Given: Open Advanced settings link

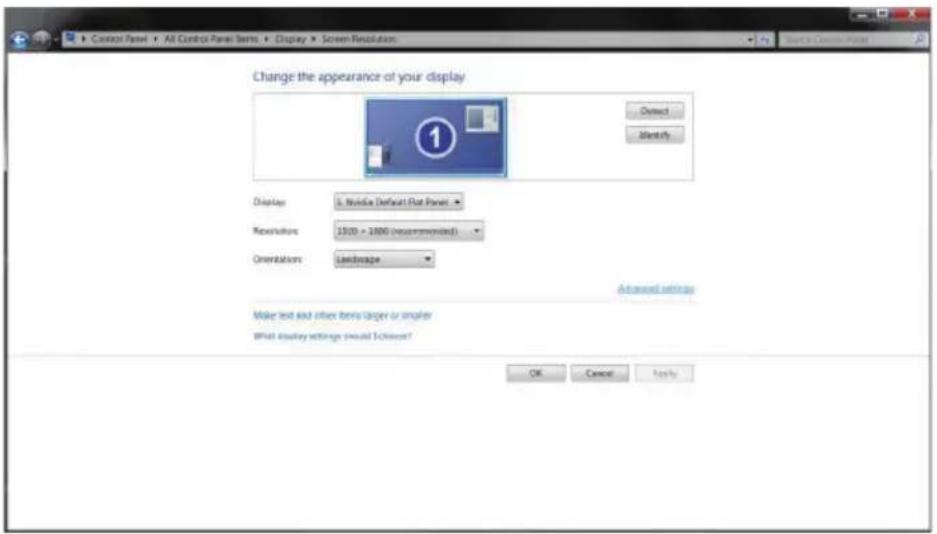Looking at the screenshot, I should click(x=656, y=289).
